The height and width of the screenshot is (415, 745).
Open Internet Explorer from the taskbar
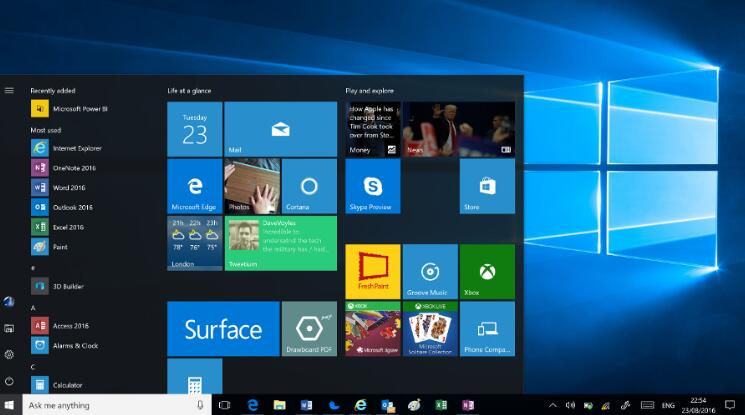pos(361,405)
